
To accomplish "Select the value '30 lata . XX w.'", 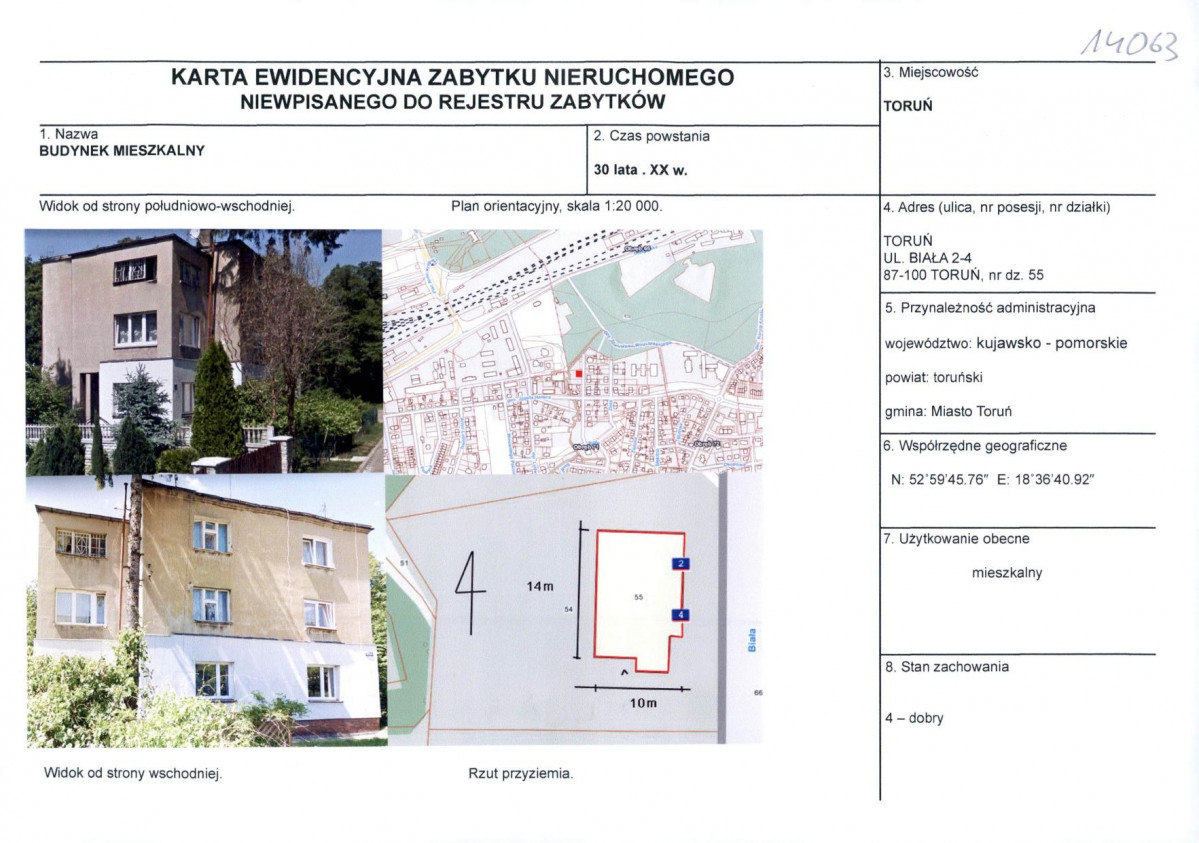I will pos(641,170).
